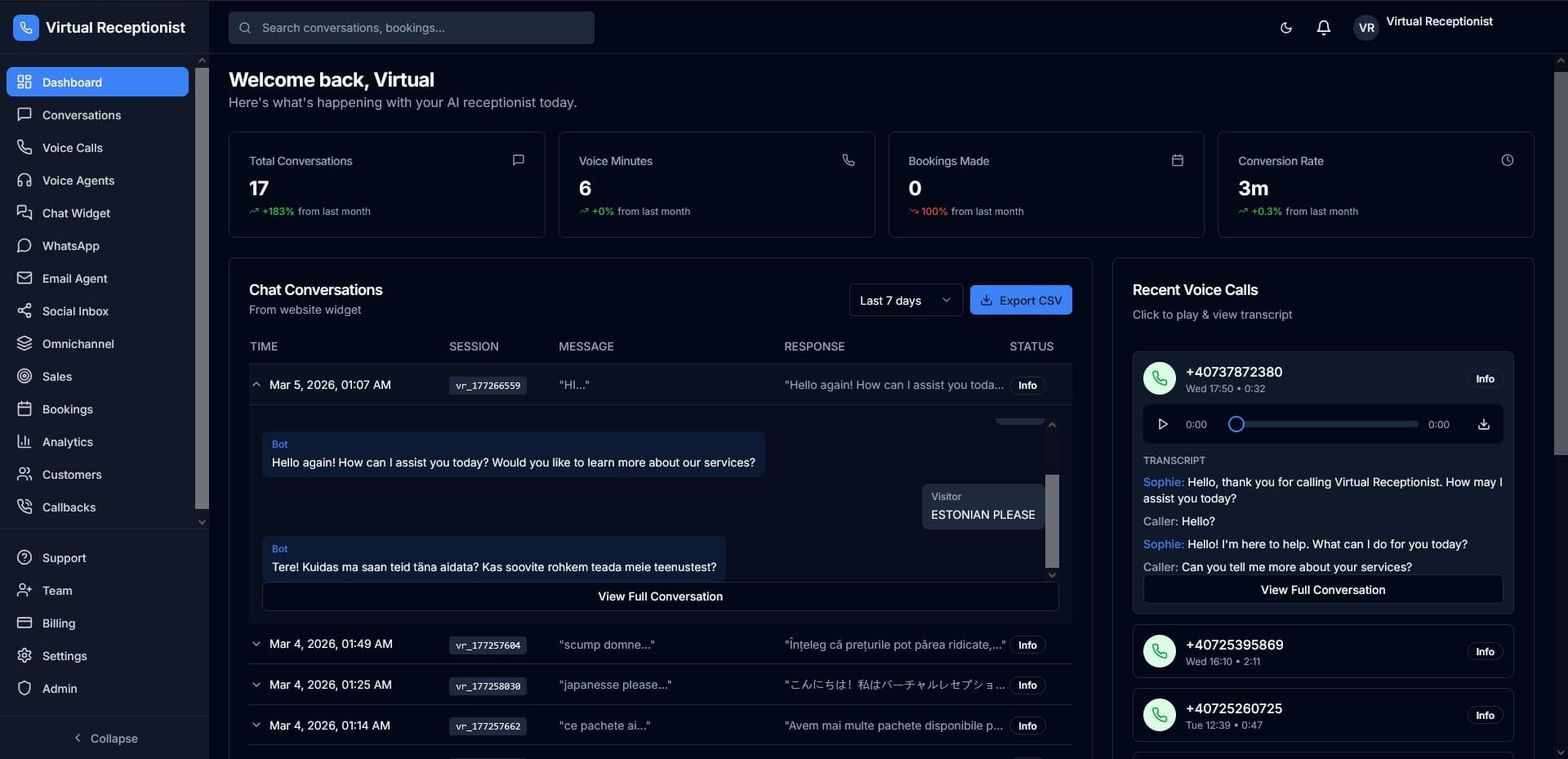Expand the 'japanese please...' conversation
1568x759 pixels.
[256, 685]
